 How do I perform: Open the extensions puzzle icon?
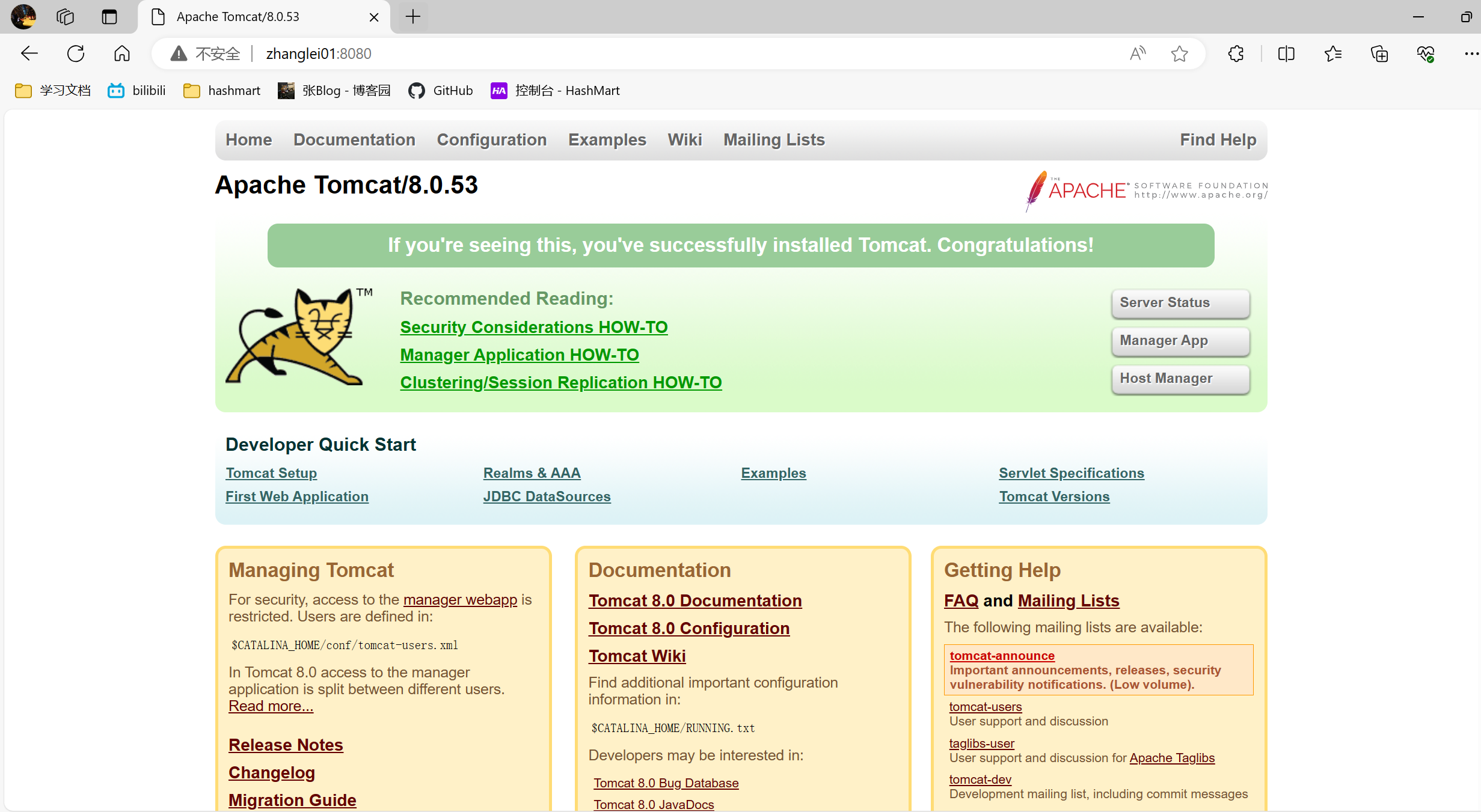pos(1236,53)
